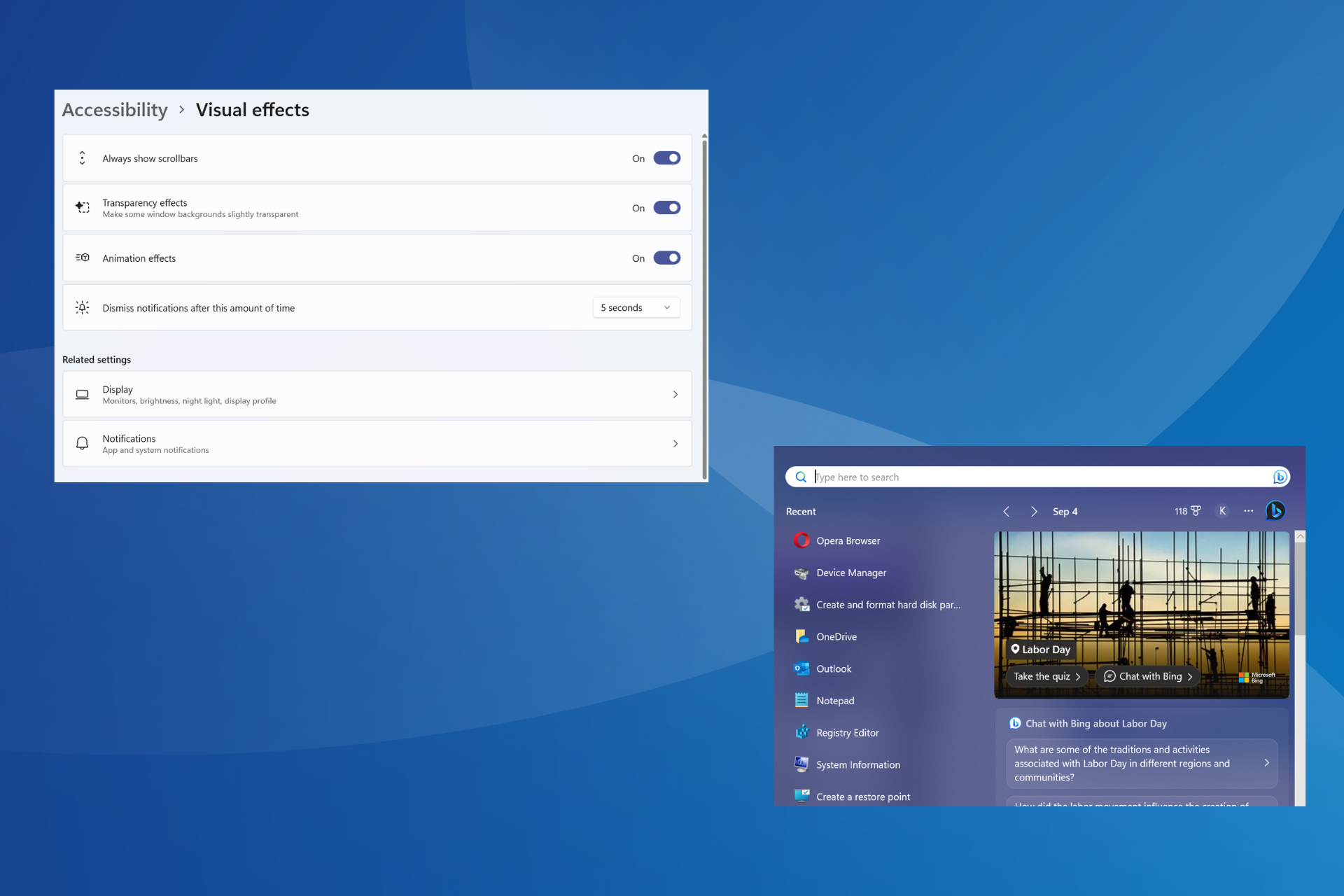Screen dimensions: 1344x896
Task: Open Outlook from the recent list
Action: 833,668
